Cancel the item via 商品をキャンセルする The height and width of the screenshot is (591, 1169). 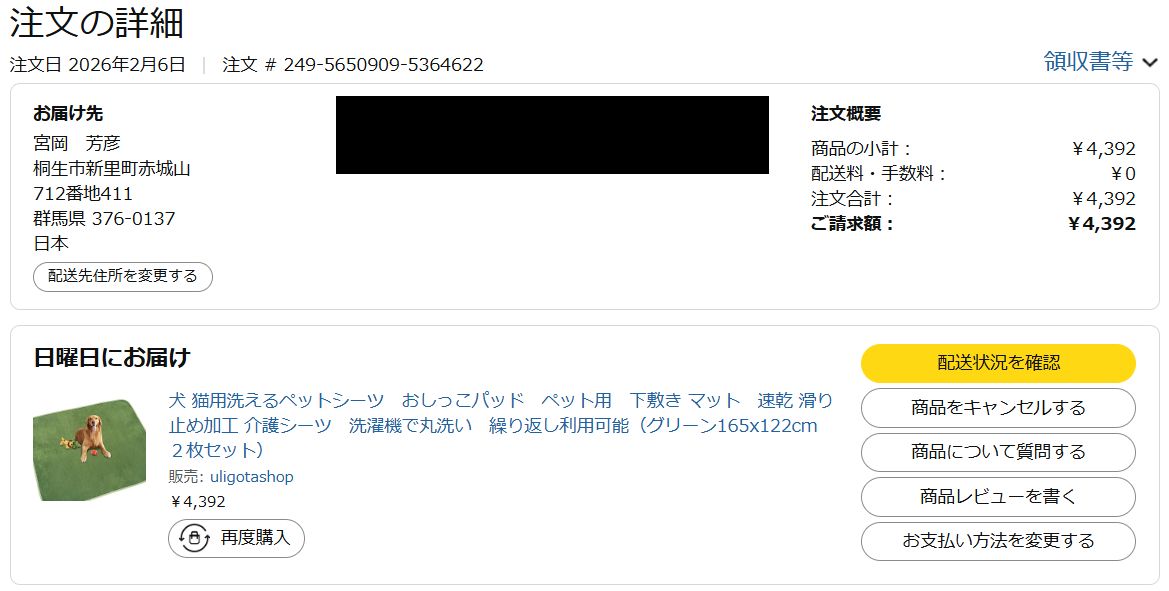(x=998, y=408)
